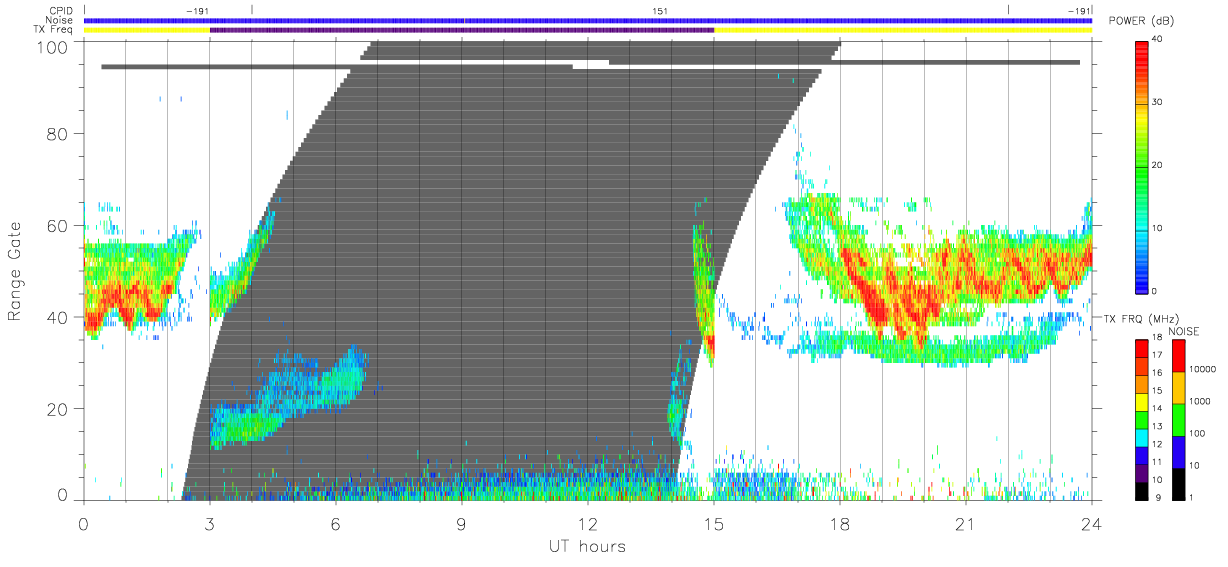The image size is (1228, 567).
Task: Click the purple segment of TX Freq strip
Action: [x=461, y=30]
